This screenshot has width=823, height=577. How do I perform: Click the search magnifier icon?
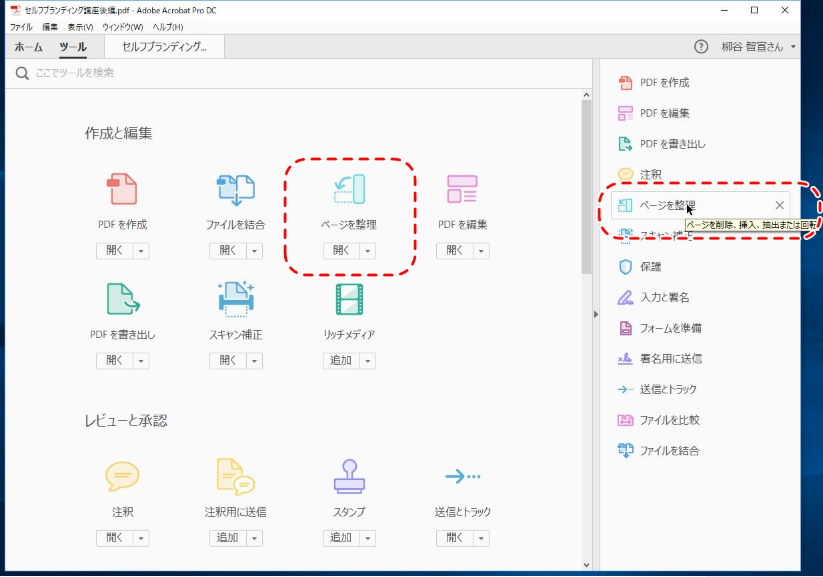[x=22, y=73]
